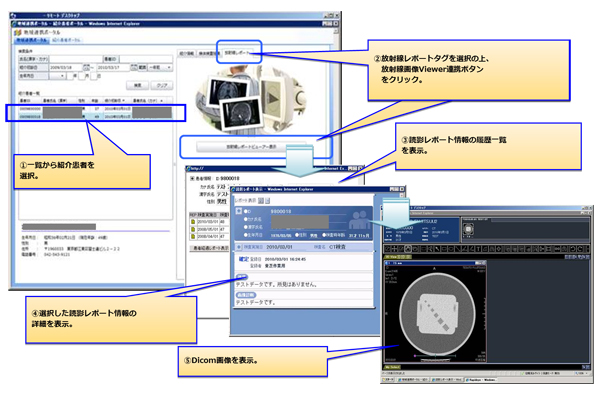Viewport: 600px width, 395px height.
Task: Toggle the 患者情報 collapse checkbox in report list
Action: 192,178
